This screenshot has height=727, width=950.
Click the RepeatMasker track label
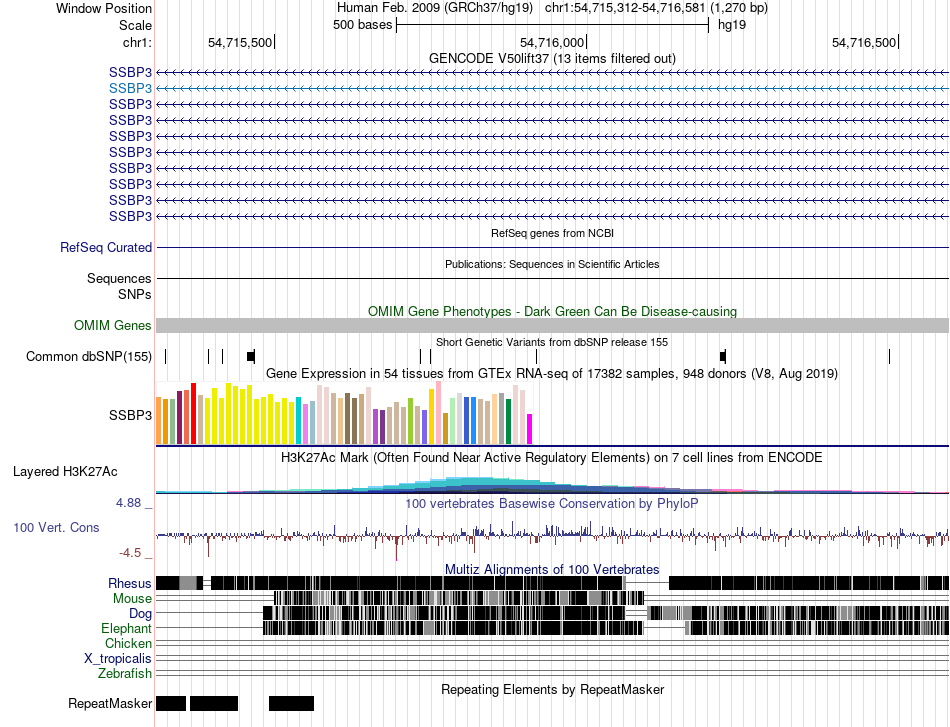coord(110,703)
